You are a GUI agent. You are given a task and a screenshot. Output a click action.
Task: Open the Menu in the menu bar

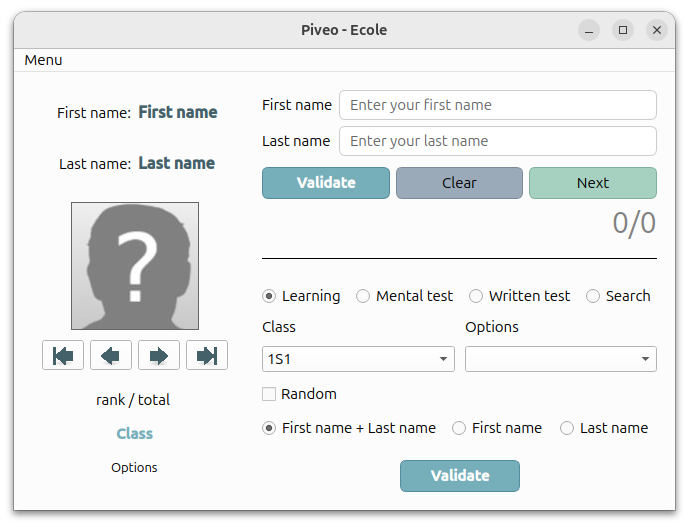point(43,60)
